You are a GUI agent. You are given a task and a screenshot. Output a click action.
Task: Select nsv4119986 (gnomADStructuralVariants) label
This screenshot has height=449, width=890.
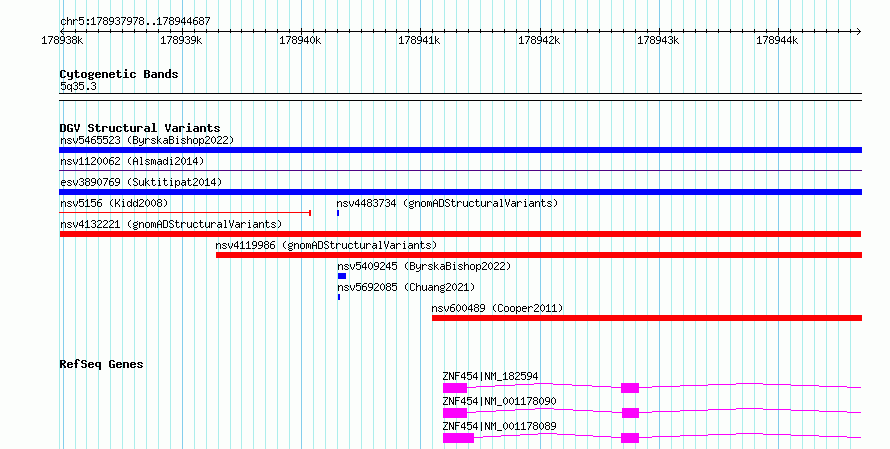[x=326, y=245]
